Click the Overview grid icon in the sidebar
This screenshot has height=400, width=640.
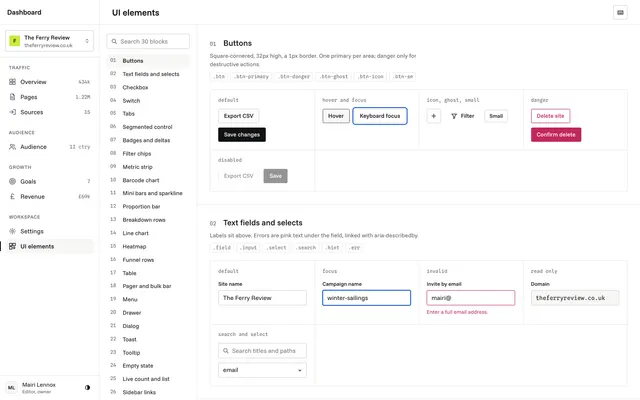13,82
